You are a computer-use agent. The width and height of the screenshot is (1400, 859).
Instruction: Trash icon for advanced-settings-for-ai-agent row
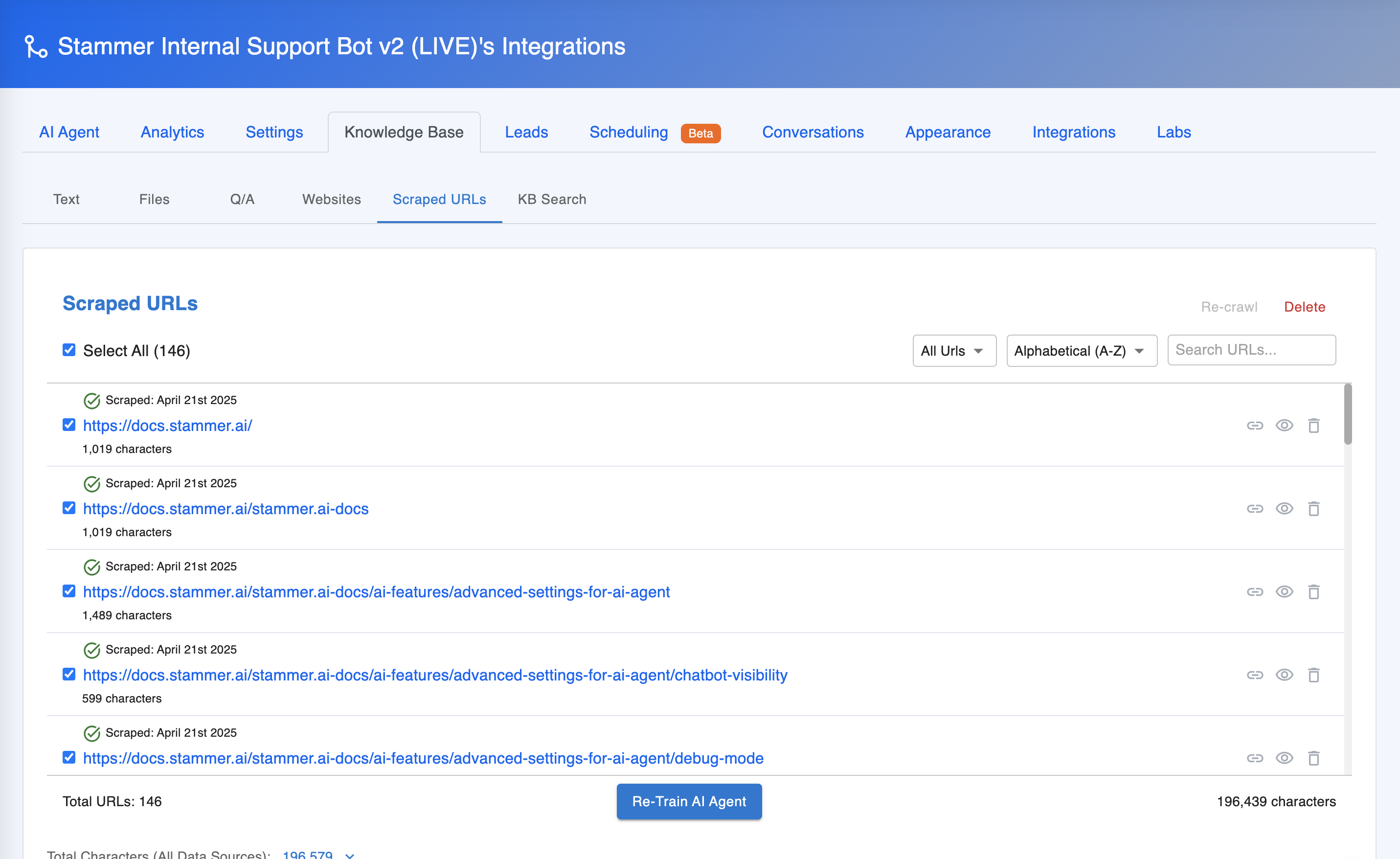click(x=1313, y=592)
